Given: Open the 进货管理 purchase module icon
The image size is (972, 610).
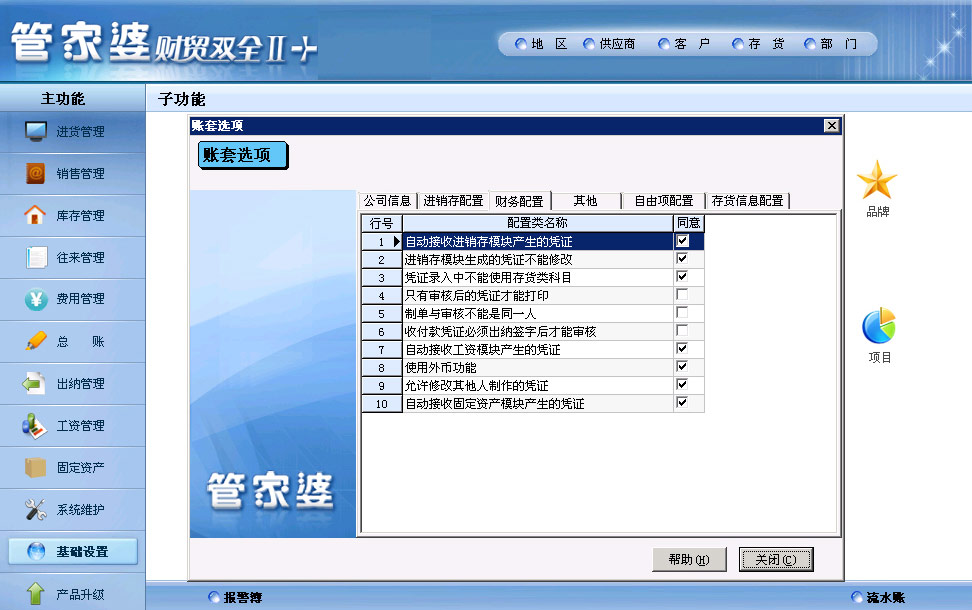Looking at the screenshot, I should click(36, 131).
